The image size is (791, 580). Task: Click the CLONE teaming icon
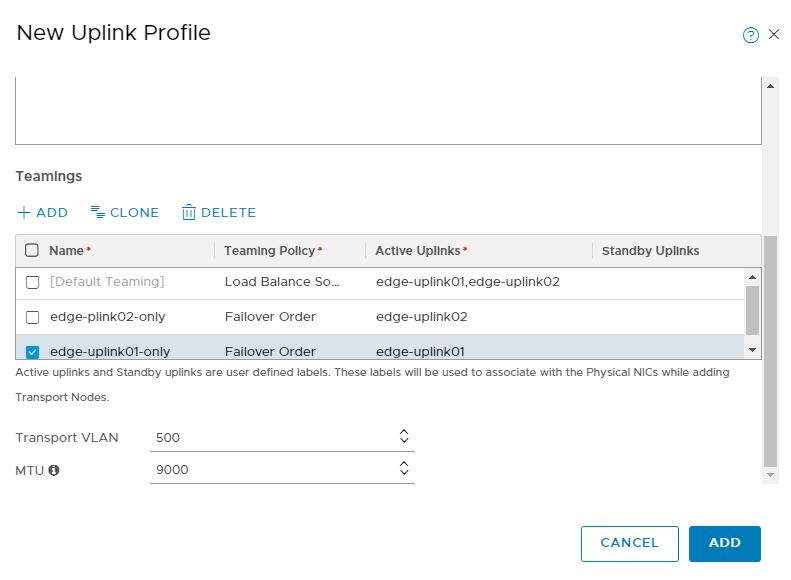(98, 212)
